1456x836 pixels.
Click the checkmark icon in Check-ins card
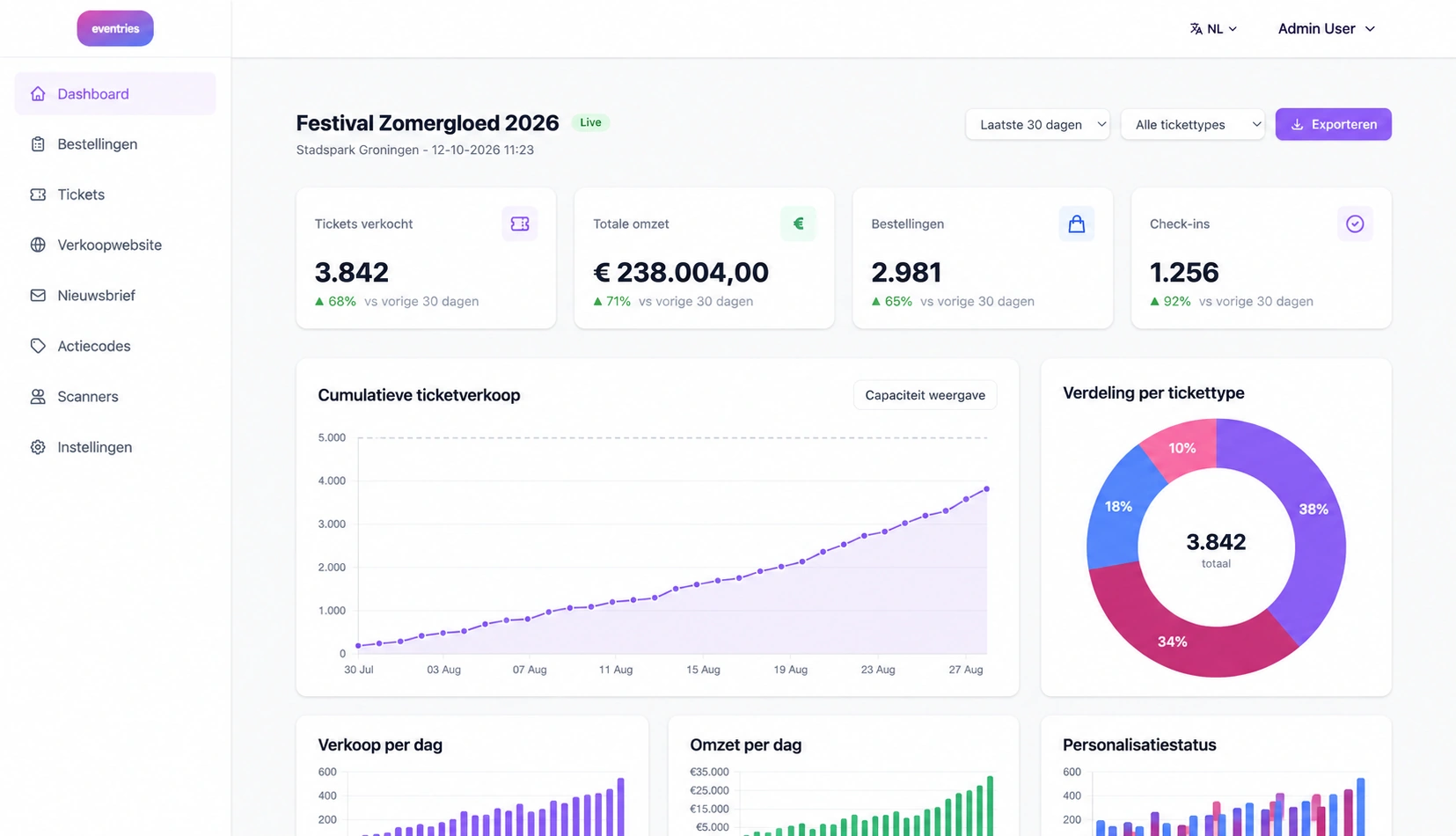pyautogui.click(x=1355, y=224)
